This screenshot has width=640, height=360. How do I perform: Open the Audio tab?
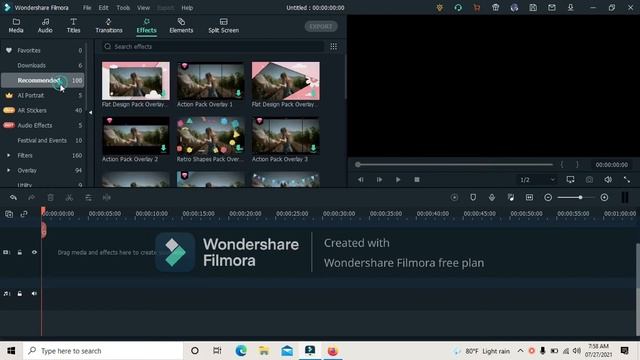pyautogui.click(x=45, y=26)
